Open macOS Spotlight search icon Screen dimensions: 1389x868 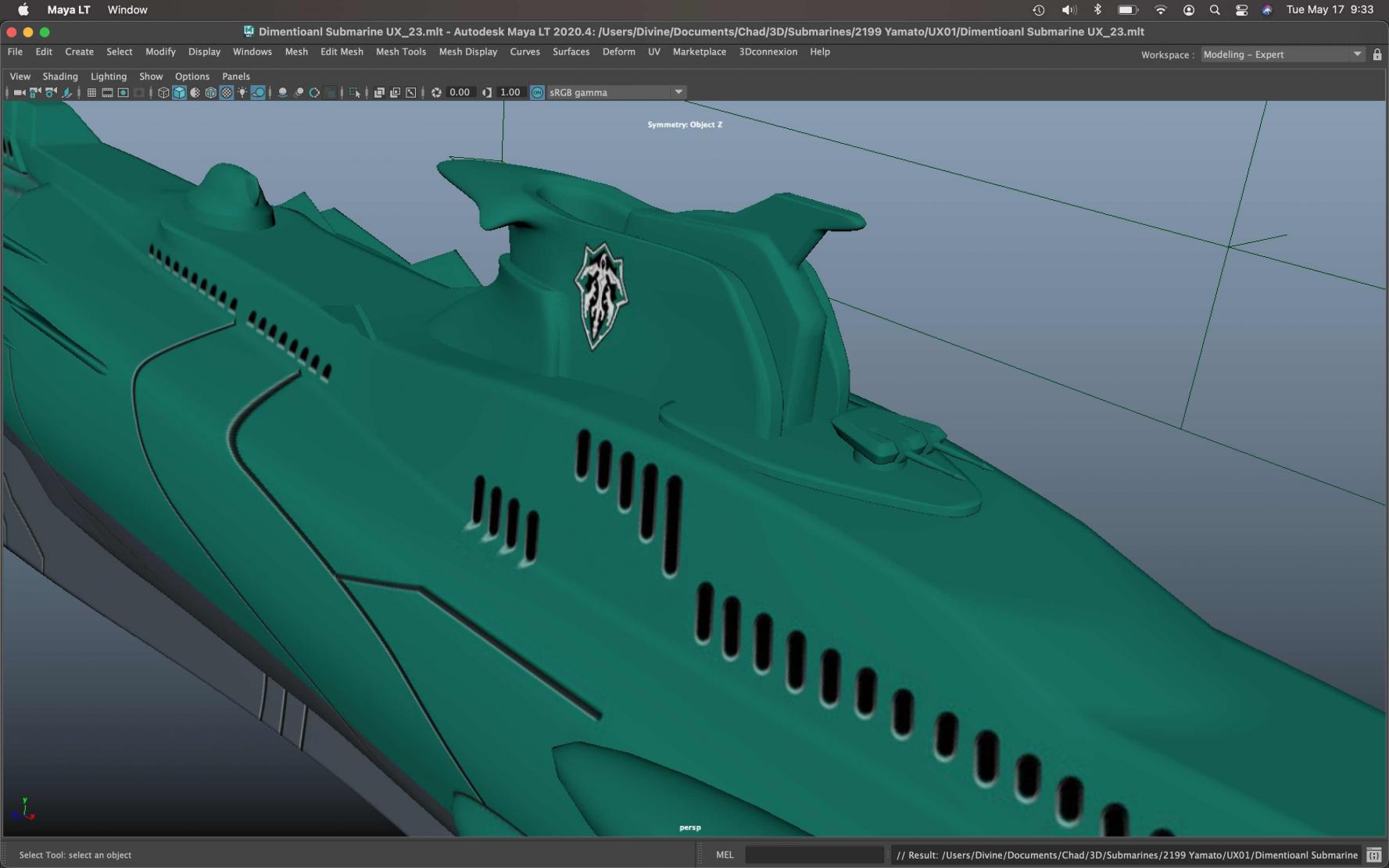pyautogui.click(x=1215, y=10)
